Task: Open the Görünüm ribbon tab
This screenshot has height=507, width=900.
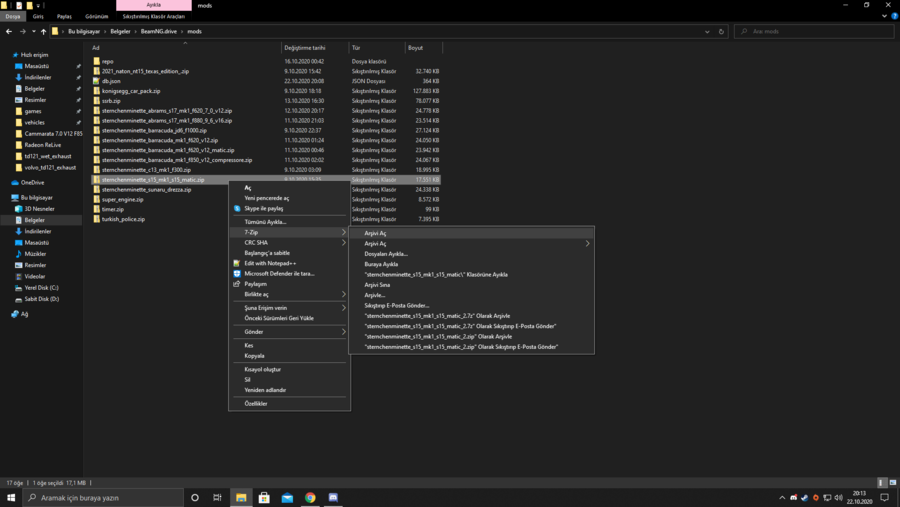Action: pyautogui.click(x=97, y=16)
